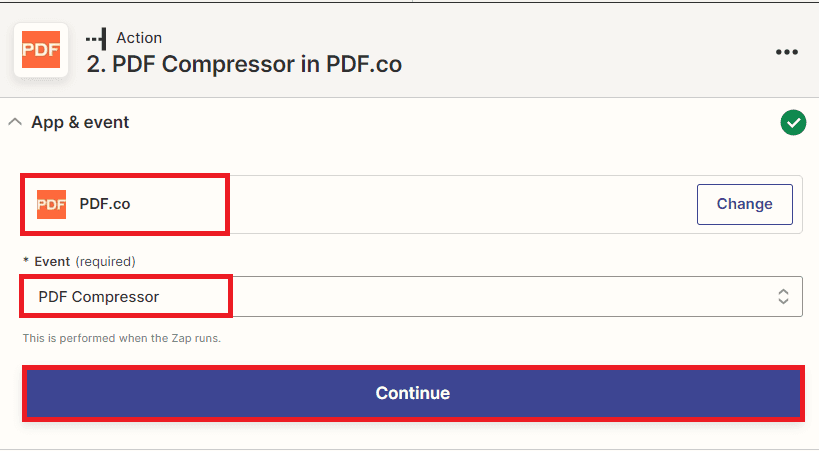
Task: Click the 'performed when the Zap runs' hint
Action: click(x=122, y=338)
